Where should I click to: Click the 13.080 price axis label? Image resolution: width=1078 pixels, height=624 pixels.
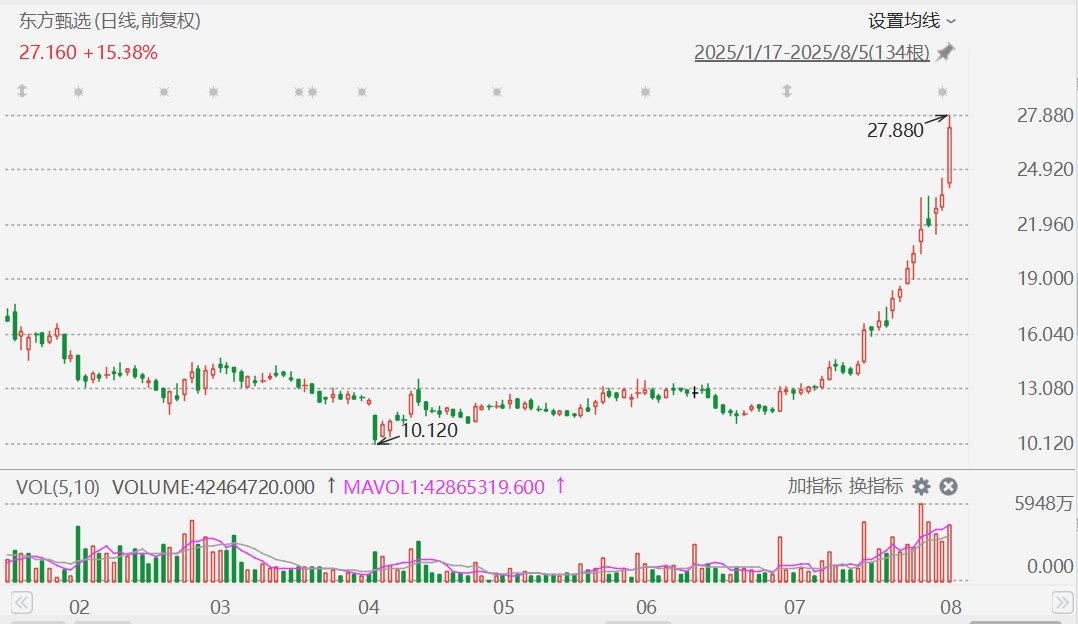point(1045,388)
